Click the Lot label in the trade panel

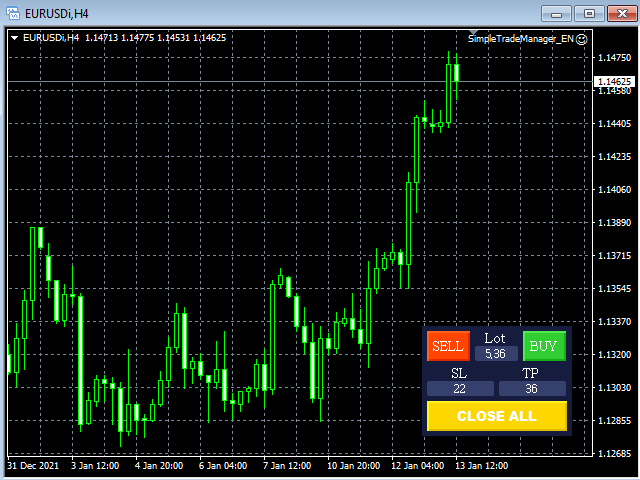coord(495,338)
